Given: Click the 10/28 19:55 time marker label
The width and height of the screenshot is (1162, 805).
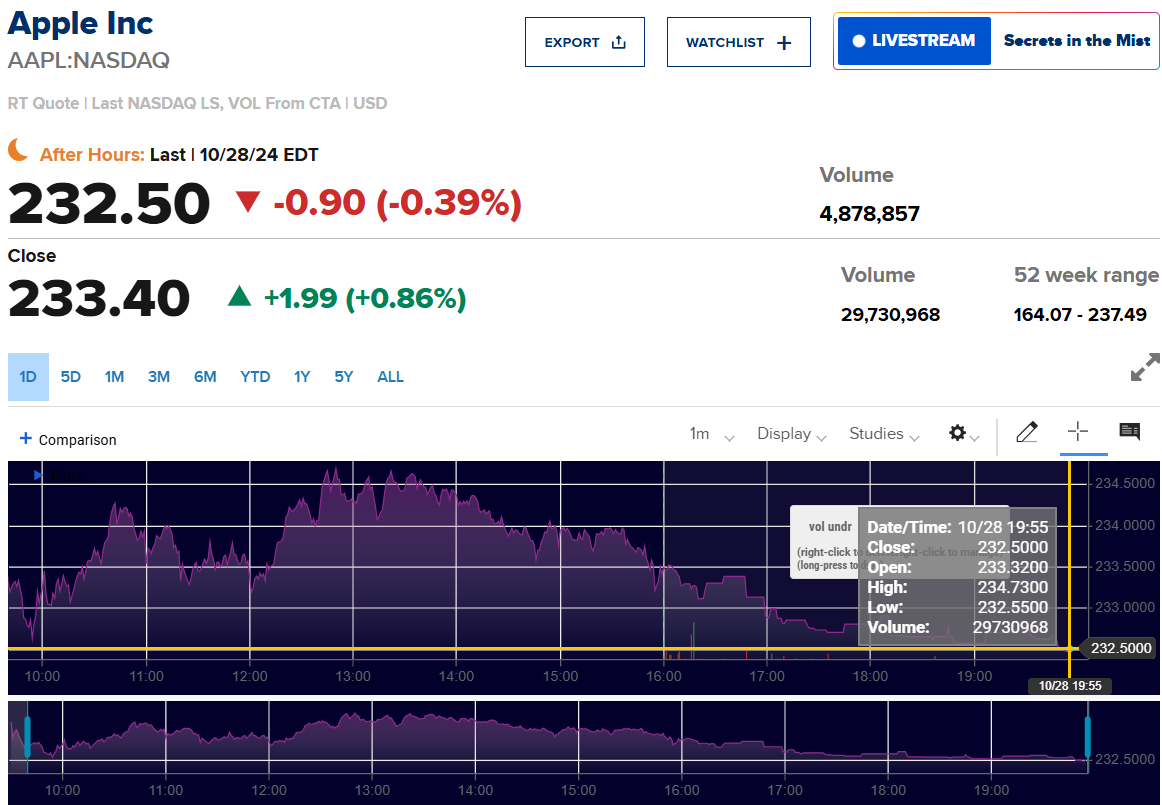Looking at the screenshot, I should [x=1069, y=686].
